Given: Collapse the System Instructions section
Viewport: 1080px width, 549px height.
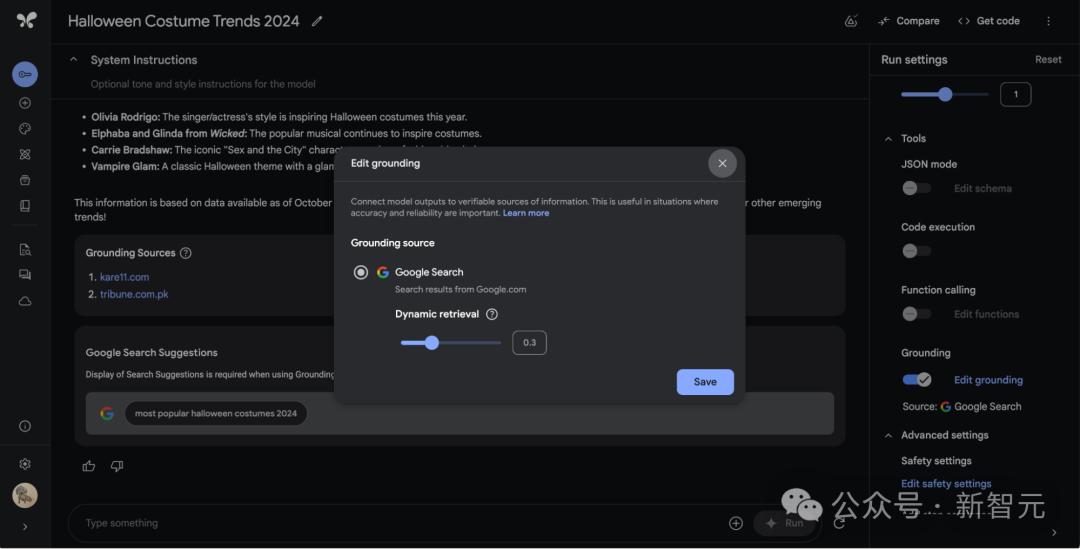Looking at the screenshot, I should coord(73,60).
